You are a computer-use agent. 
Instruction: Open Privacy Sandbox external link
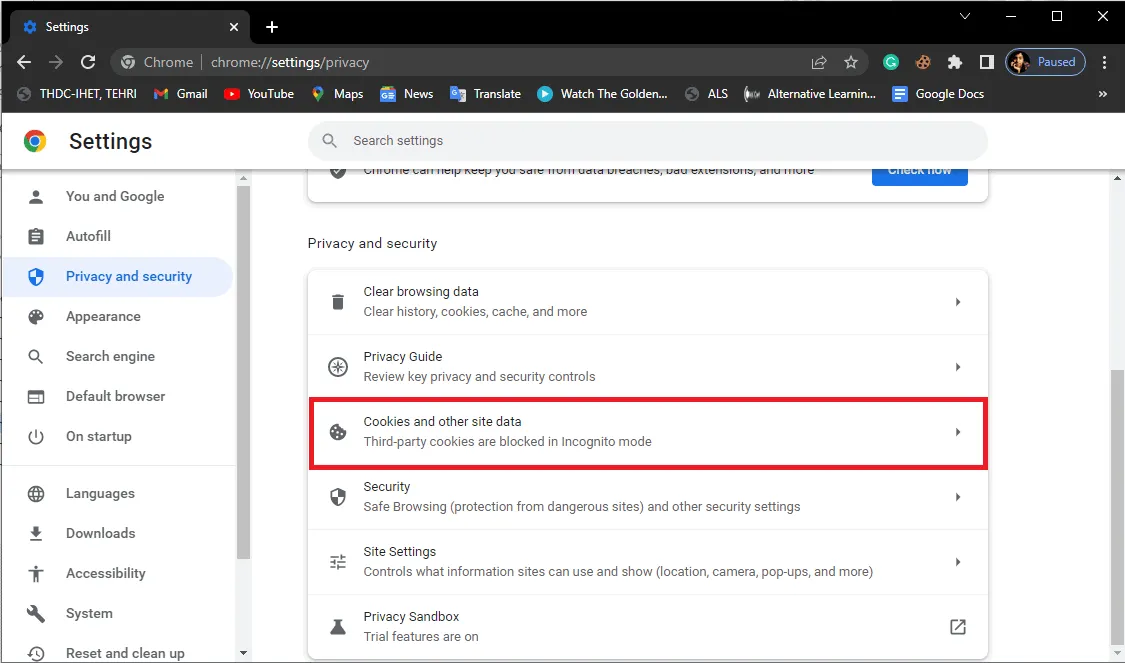pyautogui.click(x=958, y=626)
